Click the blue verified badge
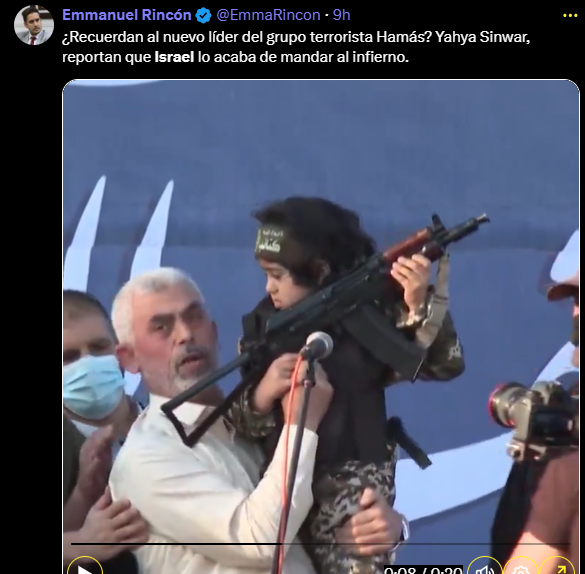This screenshot has width=585, height=574. pyautogui.click(x=203, y=16)
